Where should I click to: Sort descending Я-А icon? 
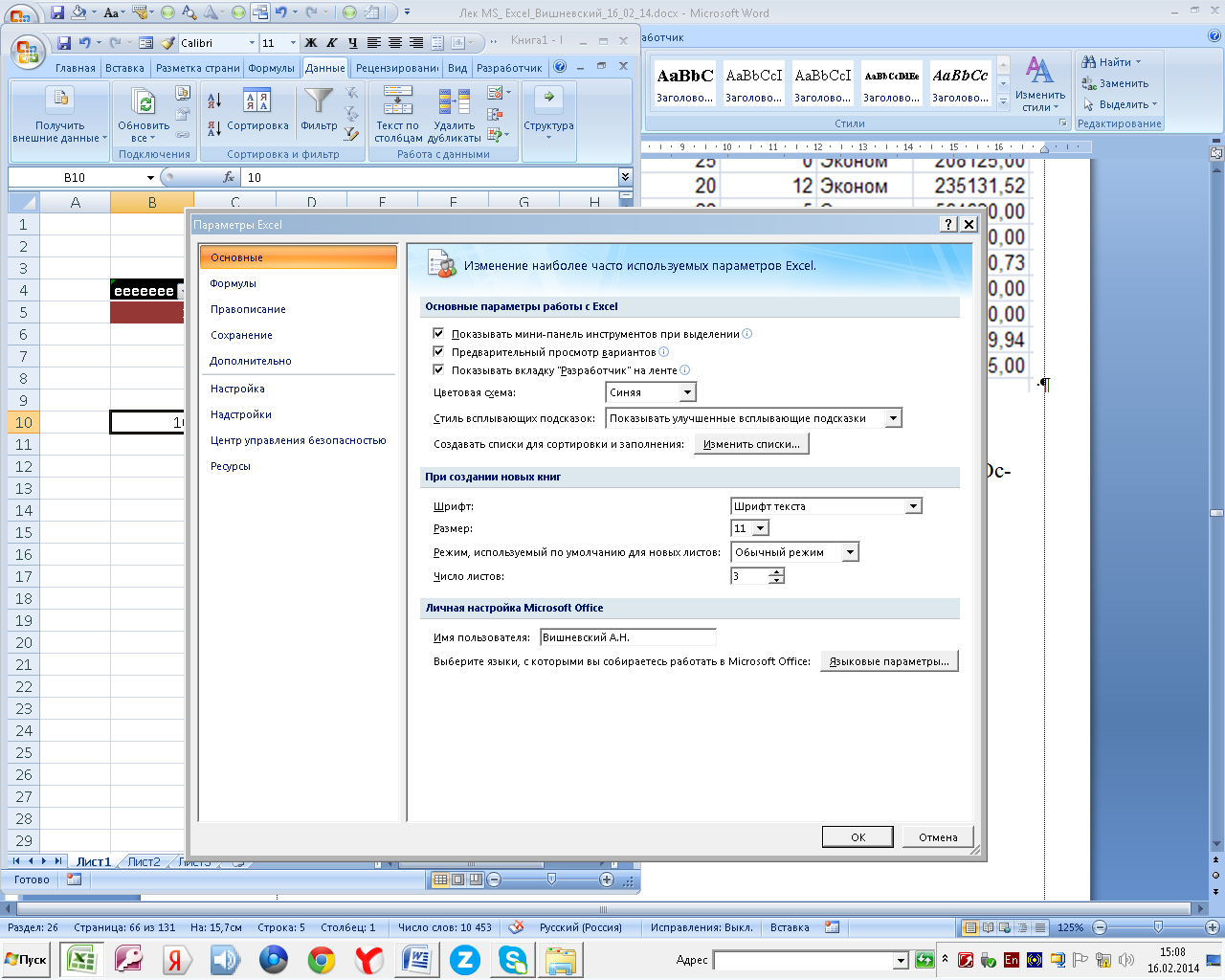coord(214,127)
